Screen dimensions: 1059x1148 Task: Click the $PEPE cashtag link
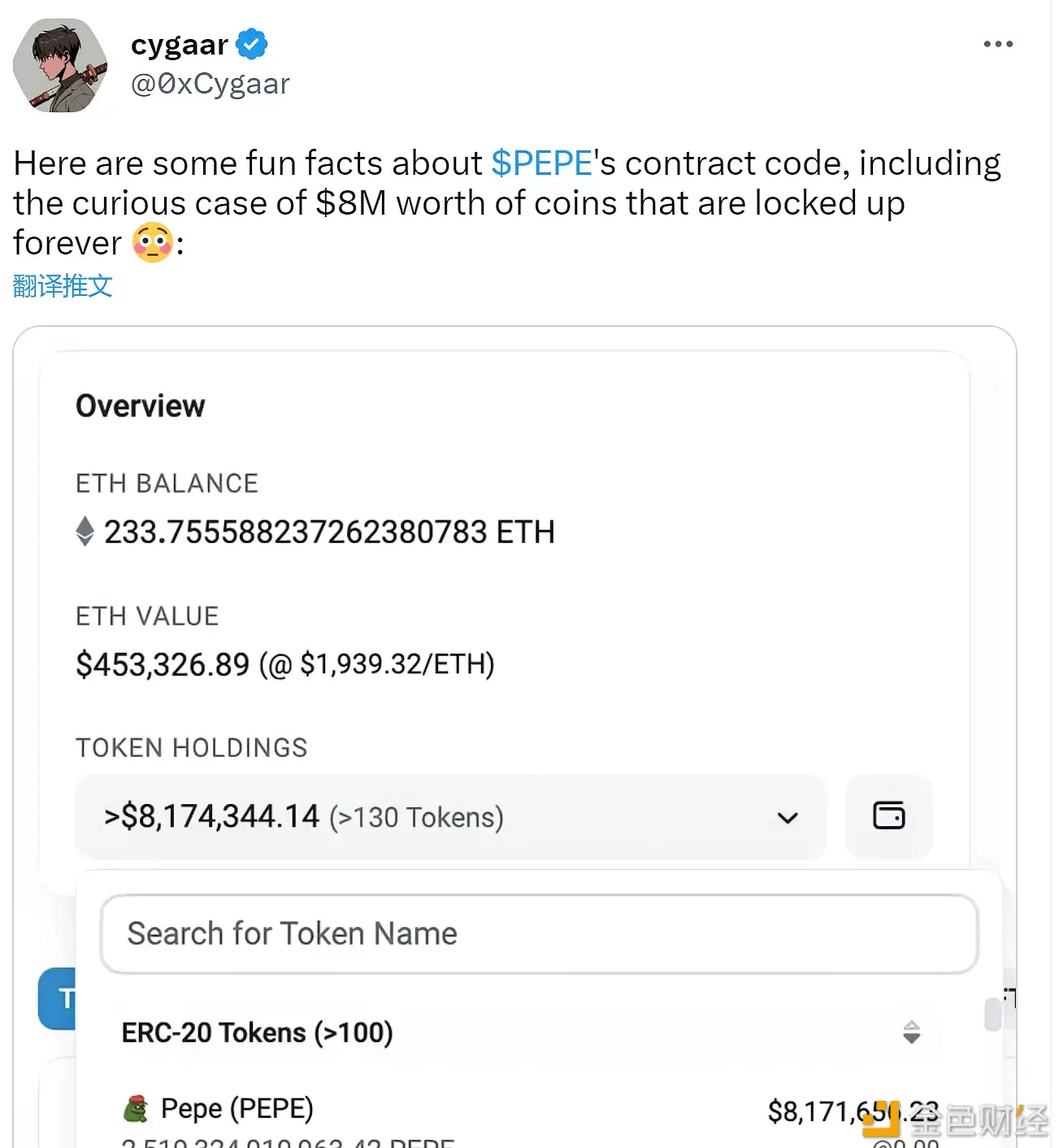[543, 163]
